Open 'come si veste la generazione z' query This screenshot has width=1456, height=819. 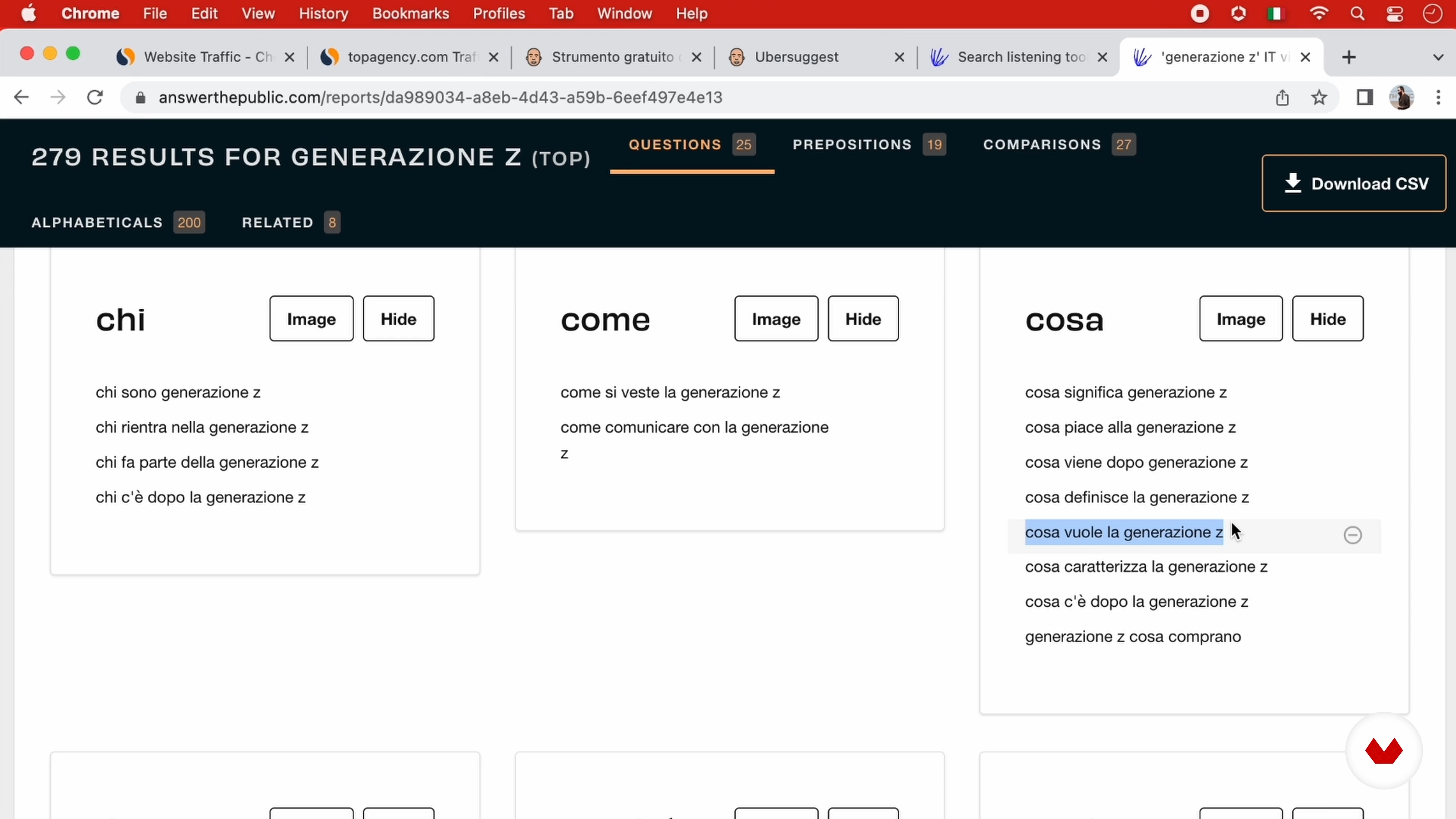click(670, 392)
